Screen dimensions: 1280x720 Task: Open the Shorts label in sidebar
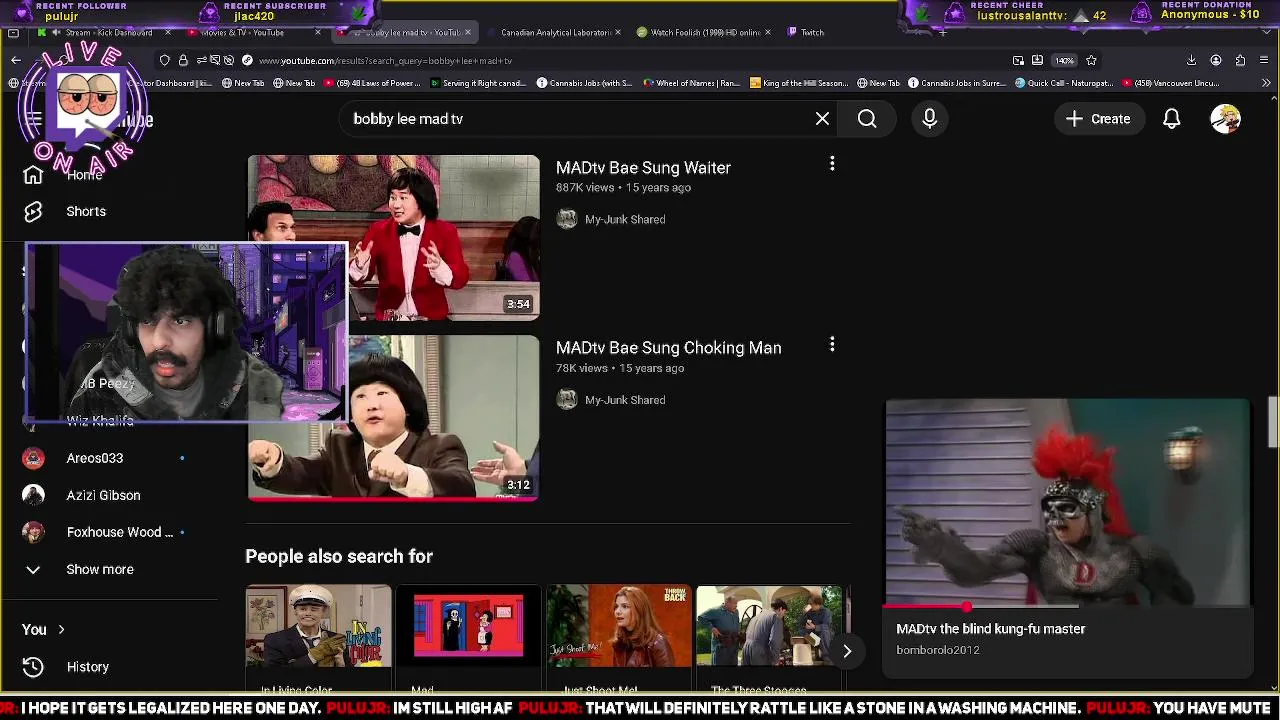click(86, 211)
